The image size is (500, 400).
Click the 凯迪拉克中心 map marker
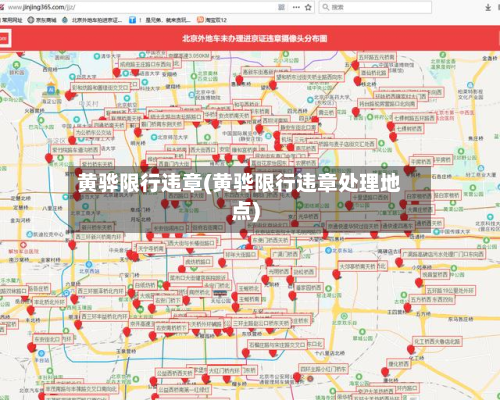click(29, 234)
